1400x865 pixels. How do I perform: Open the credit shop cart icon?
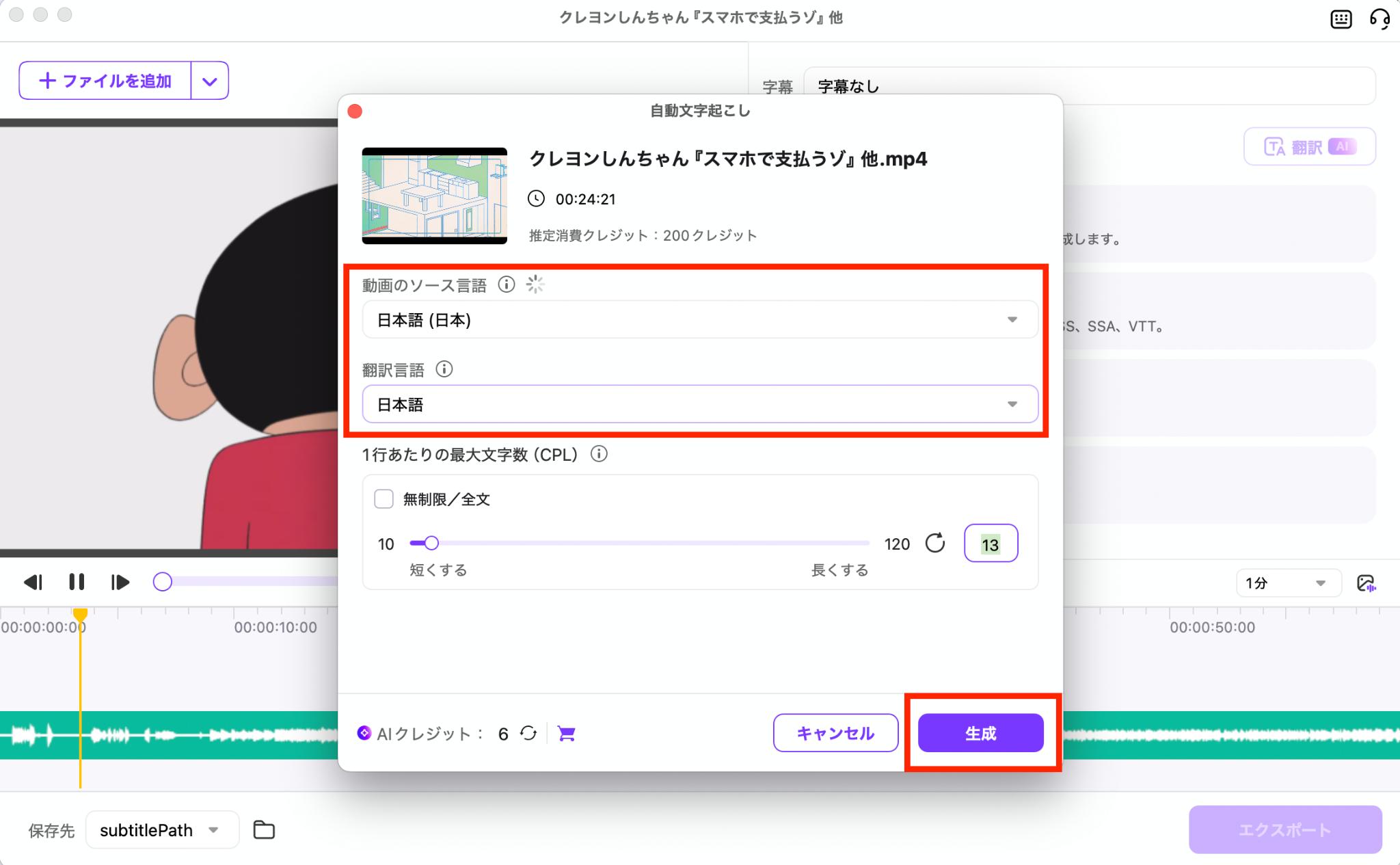566,734
